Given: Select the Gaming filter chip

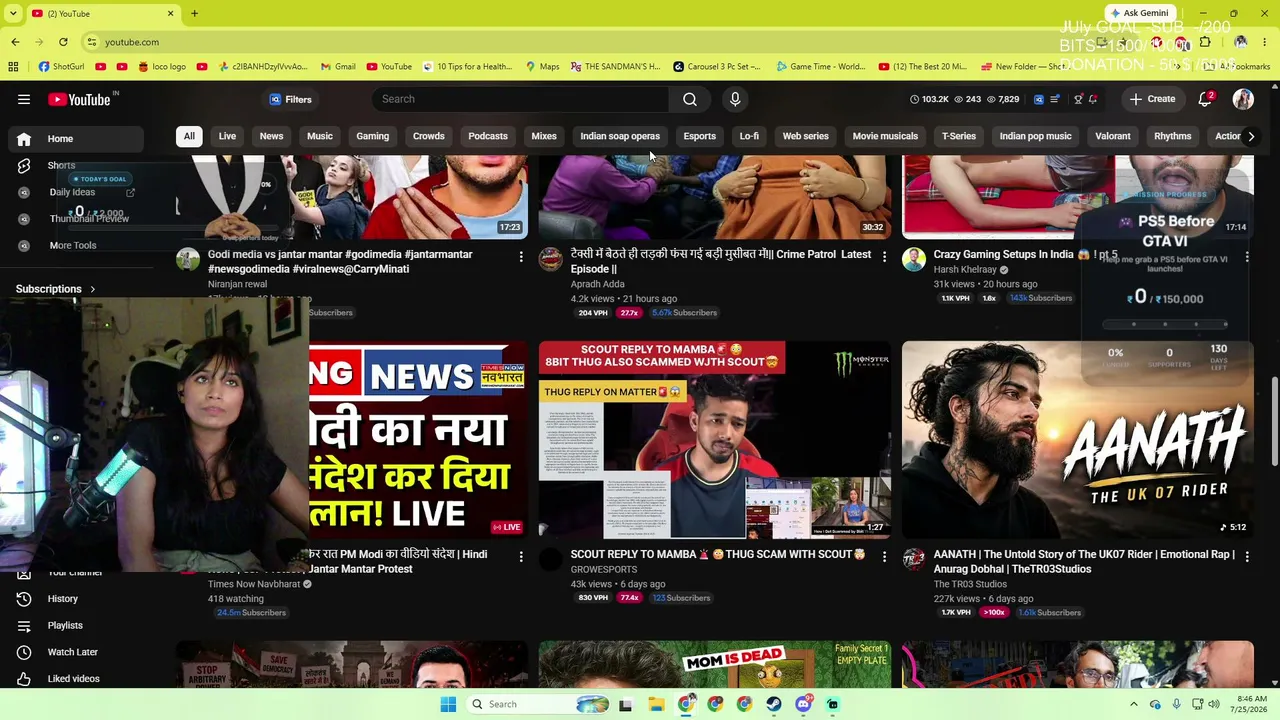Looking at the screenshot, I should click(372, 136).
